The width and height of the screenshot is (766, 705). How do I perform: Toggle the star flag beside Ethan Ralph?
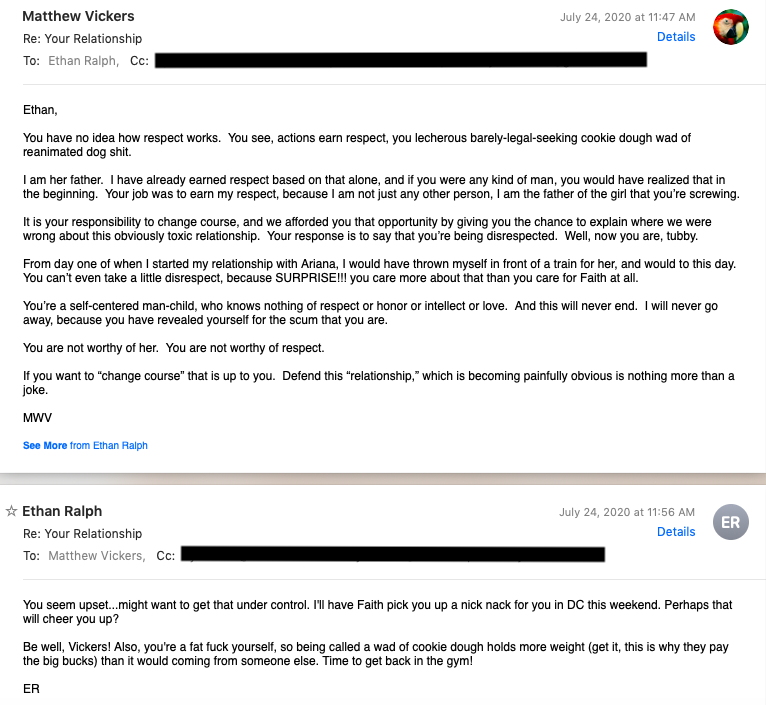(11, 511)
